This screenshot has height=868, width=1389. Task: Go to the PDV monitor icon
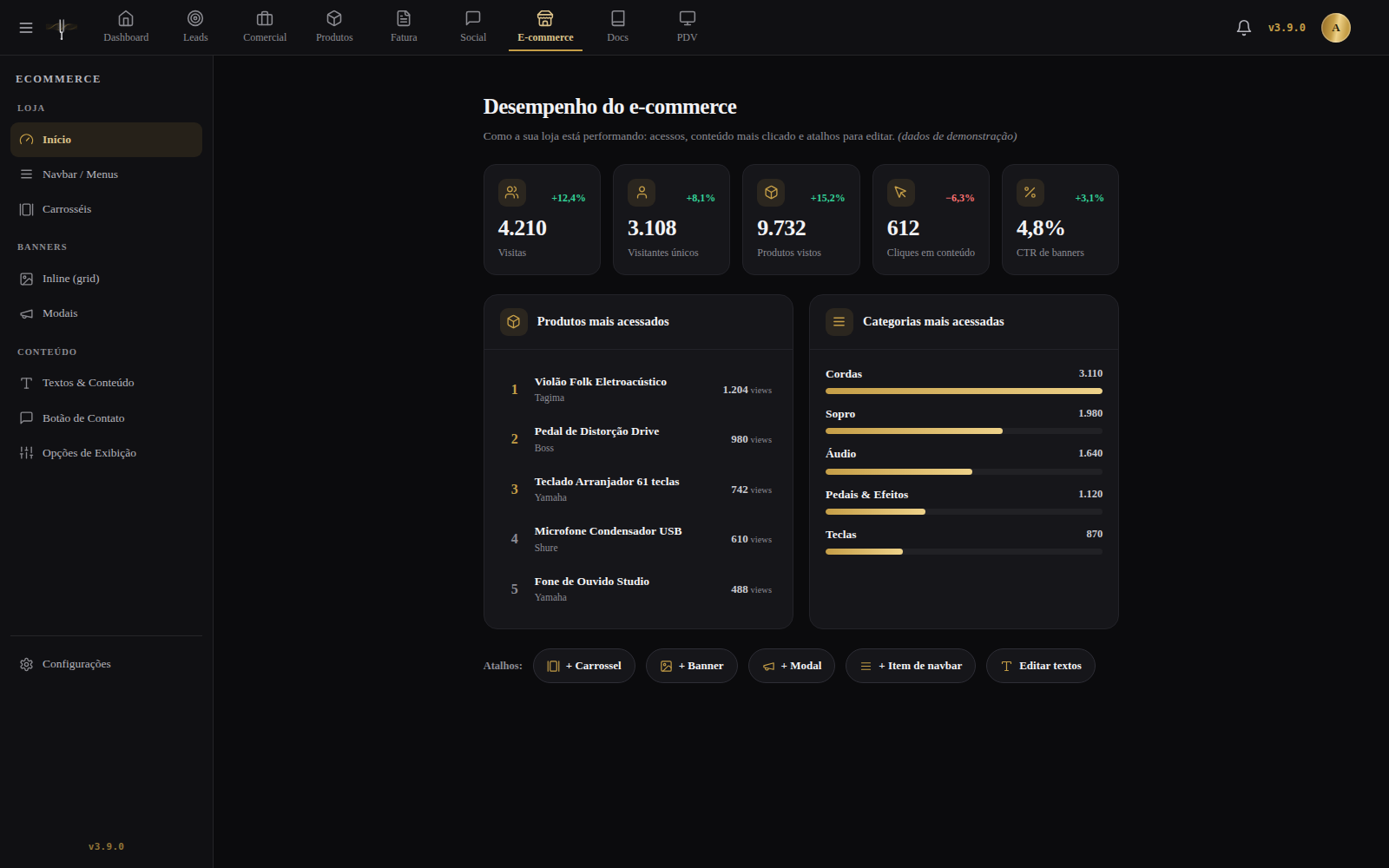click(x=687, y=18)
